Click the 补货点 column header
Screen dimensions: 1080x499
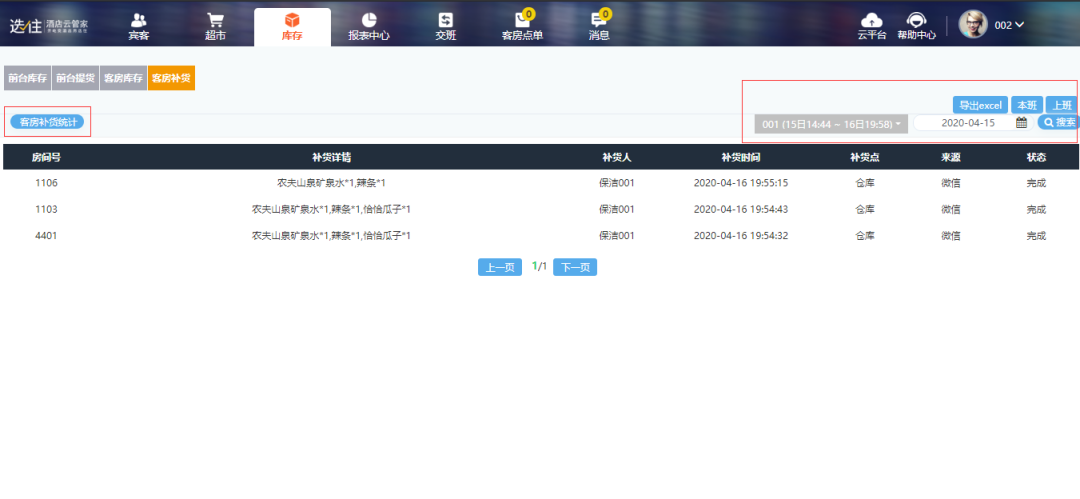coord(864,157)
